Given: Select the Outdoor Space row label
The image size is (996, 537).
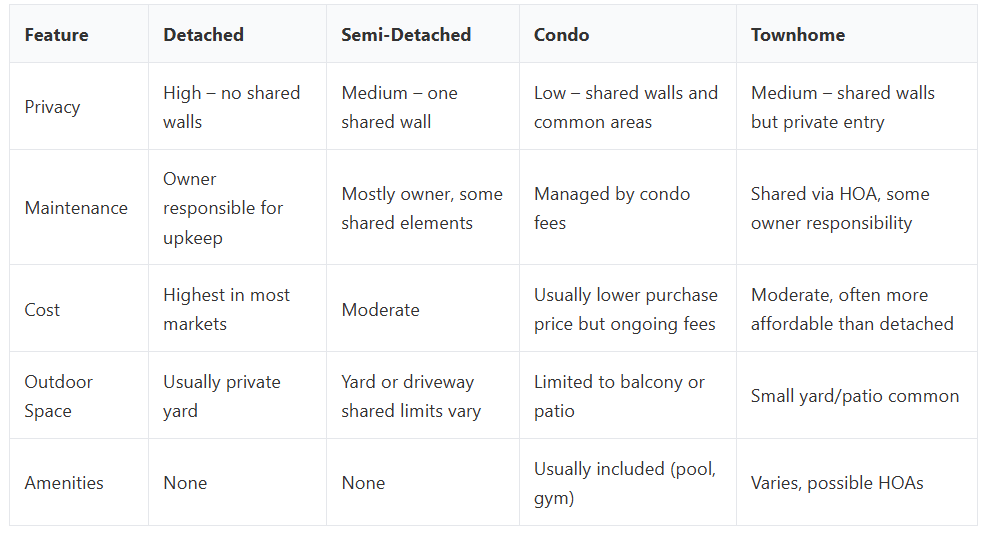Looking at the screenshot, I should tap(58, 396).
